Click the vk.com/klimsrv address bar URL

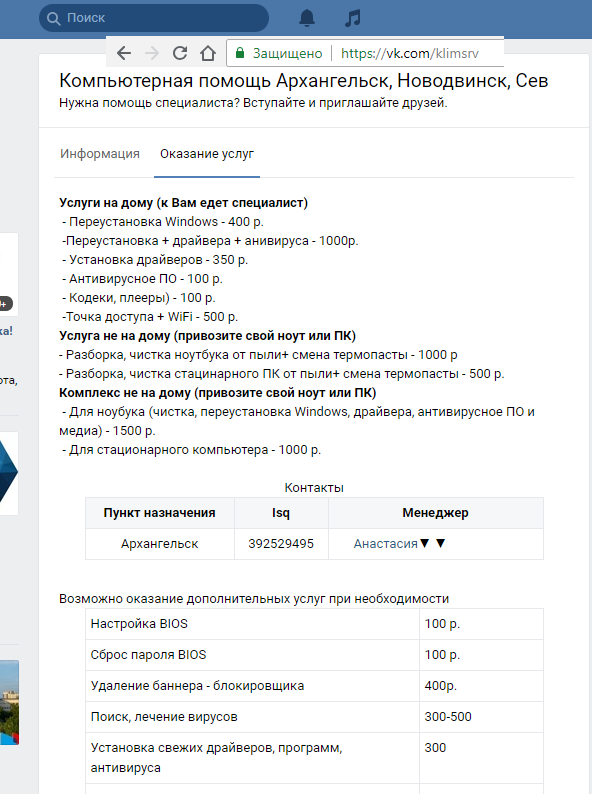point(410,53)
